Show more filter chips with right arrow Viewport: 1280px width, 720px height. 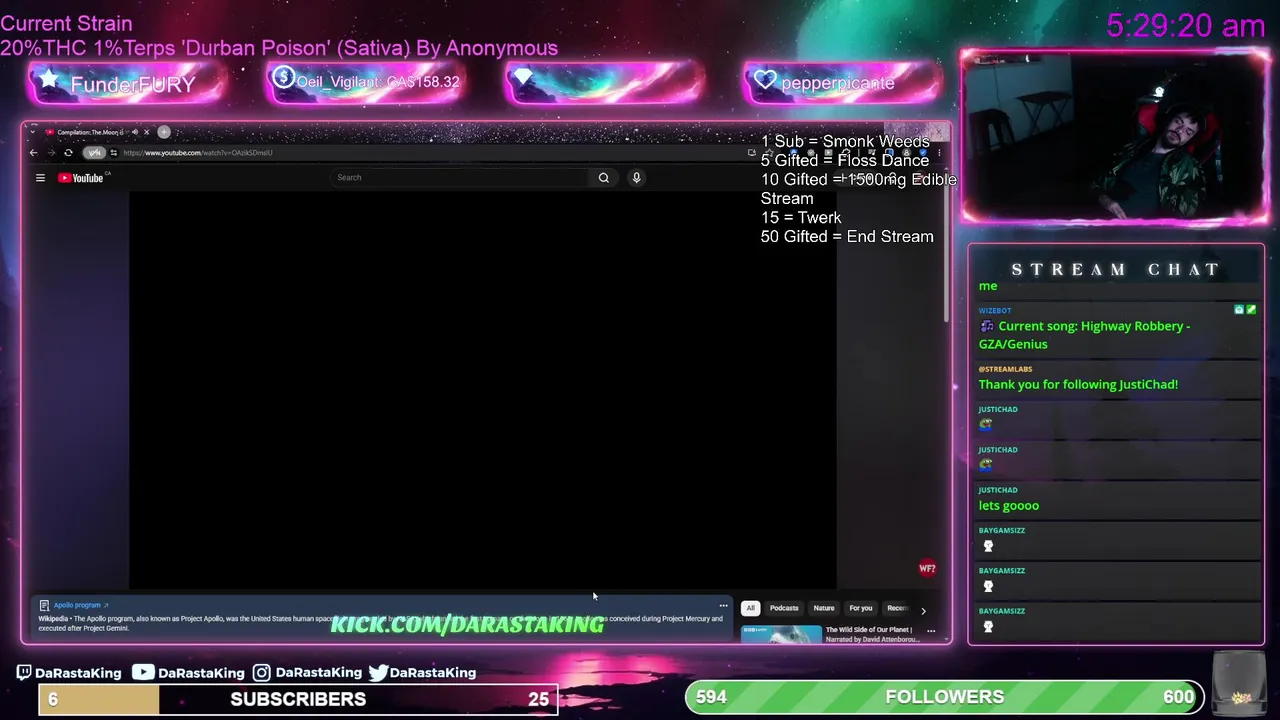(x=923, y=609)
